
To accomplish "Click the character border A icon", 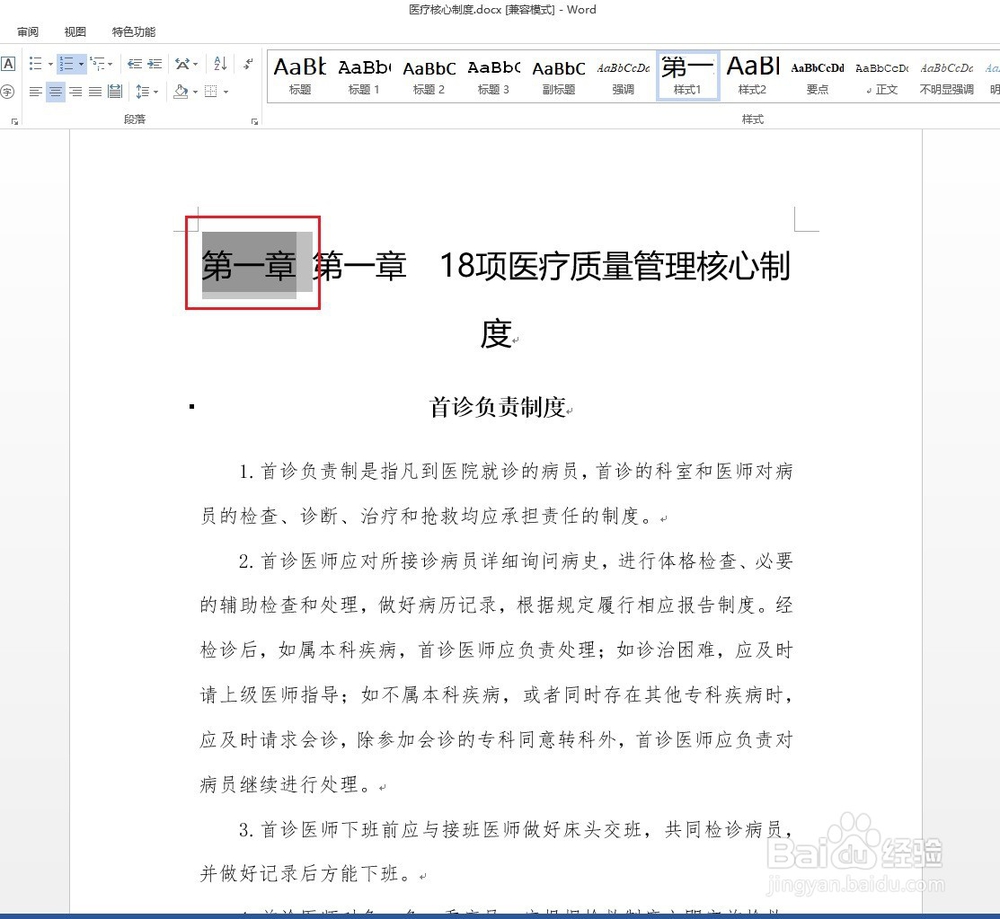I will tap(8, 64).
